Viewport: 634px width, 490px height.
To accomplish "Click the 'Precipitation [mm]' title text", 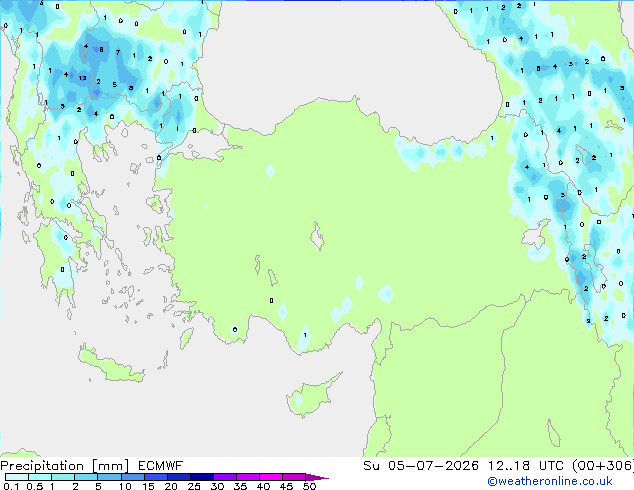I will pos(65,466).
